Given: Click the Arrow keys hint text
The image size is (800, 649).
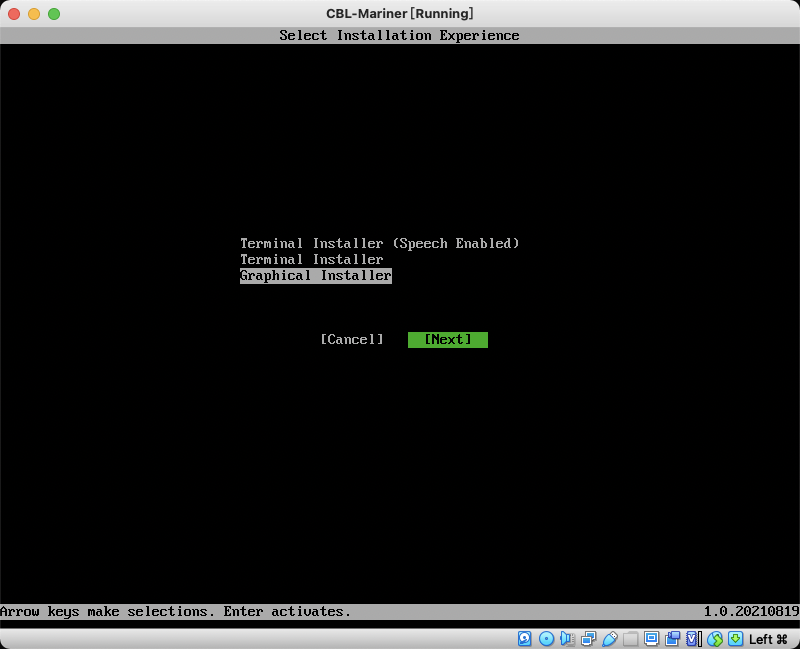Looking at the screenshot, I should click(x=176, y=611).
